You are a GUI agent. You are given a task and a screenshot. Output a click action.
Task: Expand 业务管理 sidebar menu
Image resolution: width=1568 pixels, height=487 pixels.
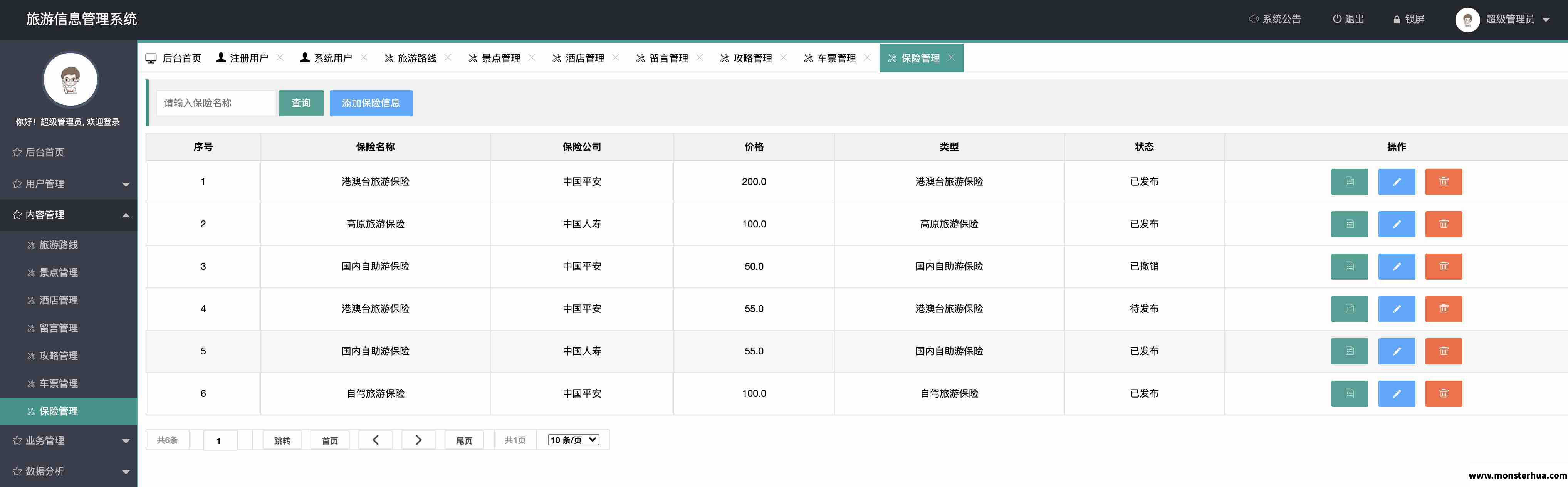tap(69, 440)
